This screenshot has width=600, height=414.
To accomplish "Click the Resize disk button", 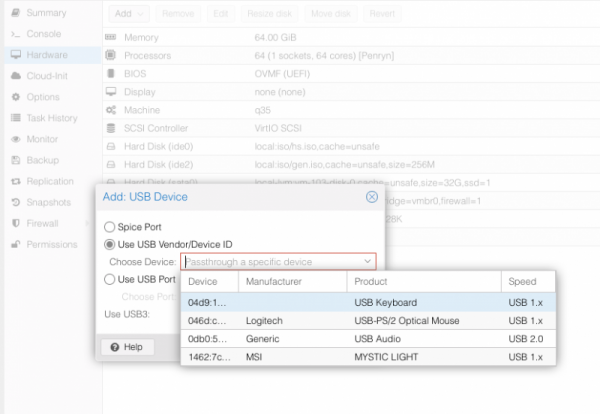I will pyautogui.click(x=269, y=14).
